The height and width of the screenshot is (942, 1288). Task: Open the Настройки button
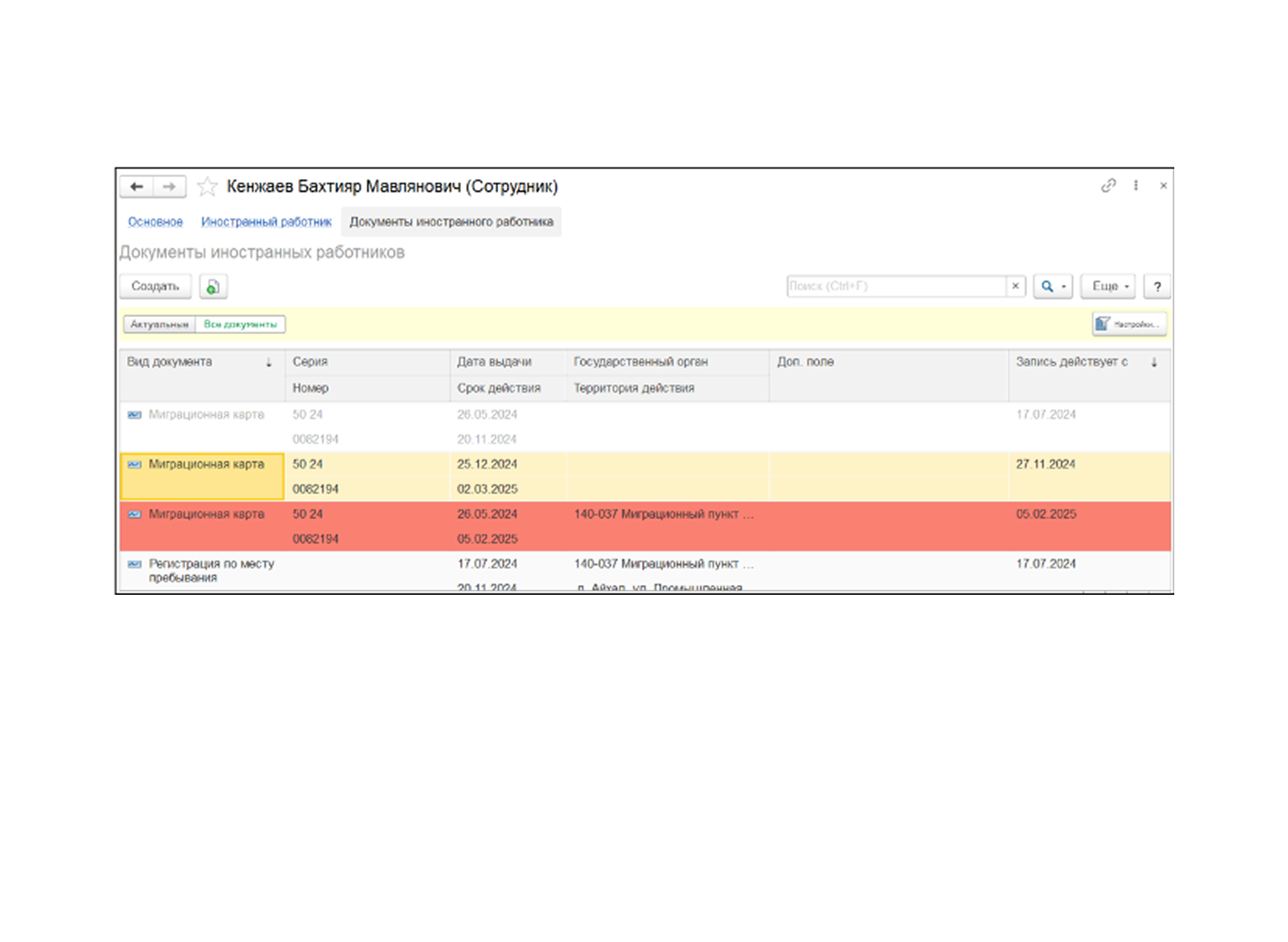click(x=1129, y=324)
